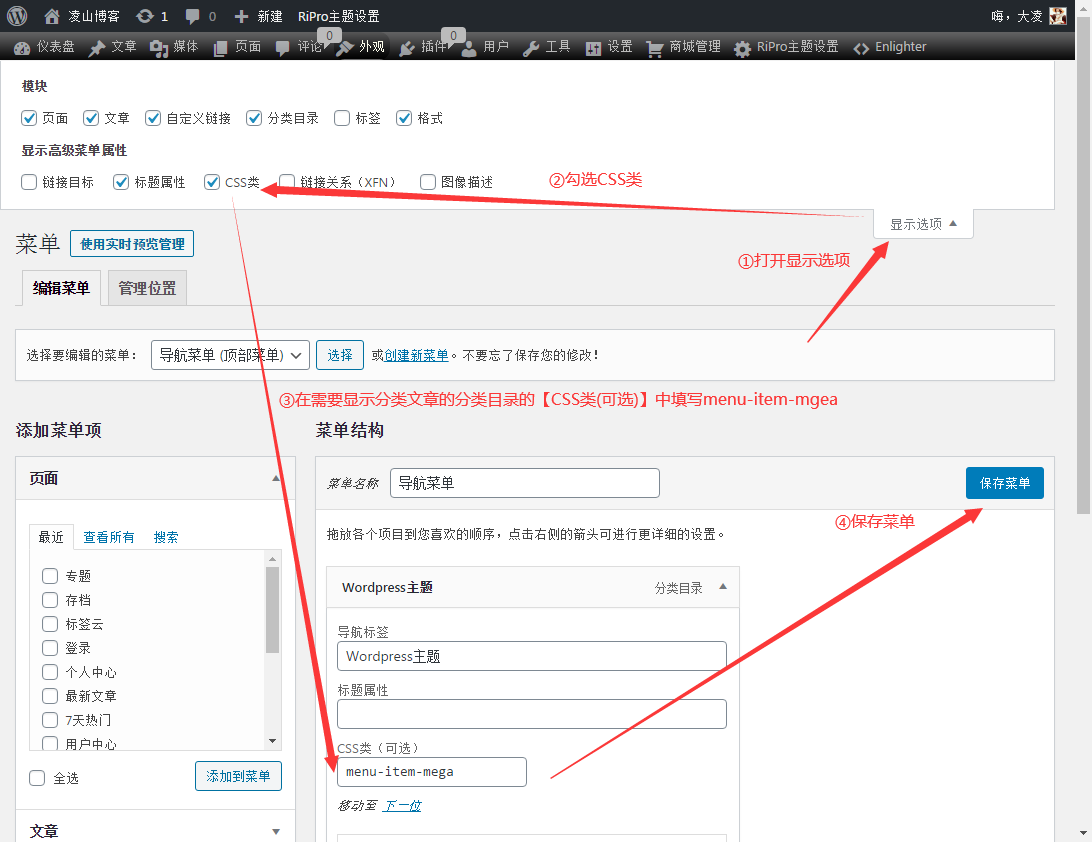Screen dimensions: 1092x842
Task: Click the WordPress logo icon
Action: (x=17, y=16)
